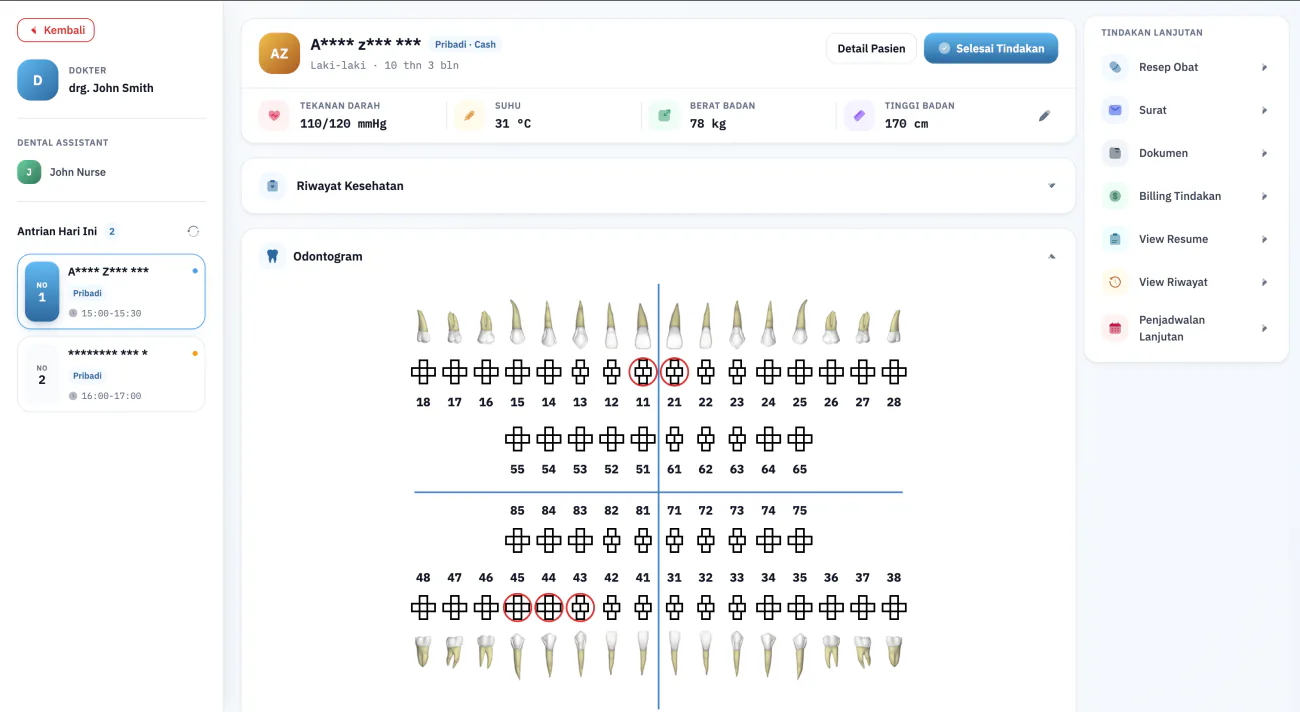Click the John Nurse avatar icon
Screen dimensions: 1300x712
29,172
